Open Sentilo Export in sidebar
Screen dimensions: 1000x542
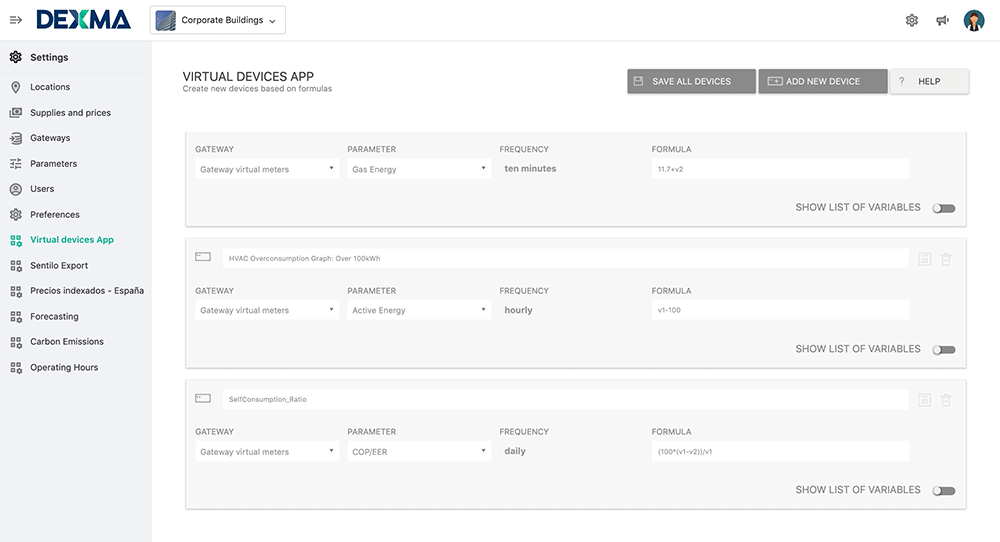coord(59,266)
